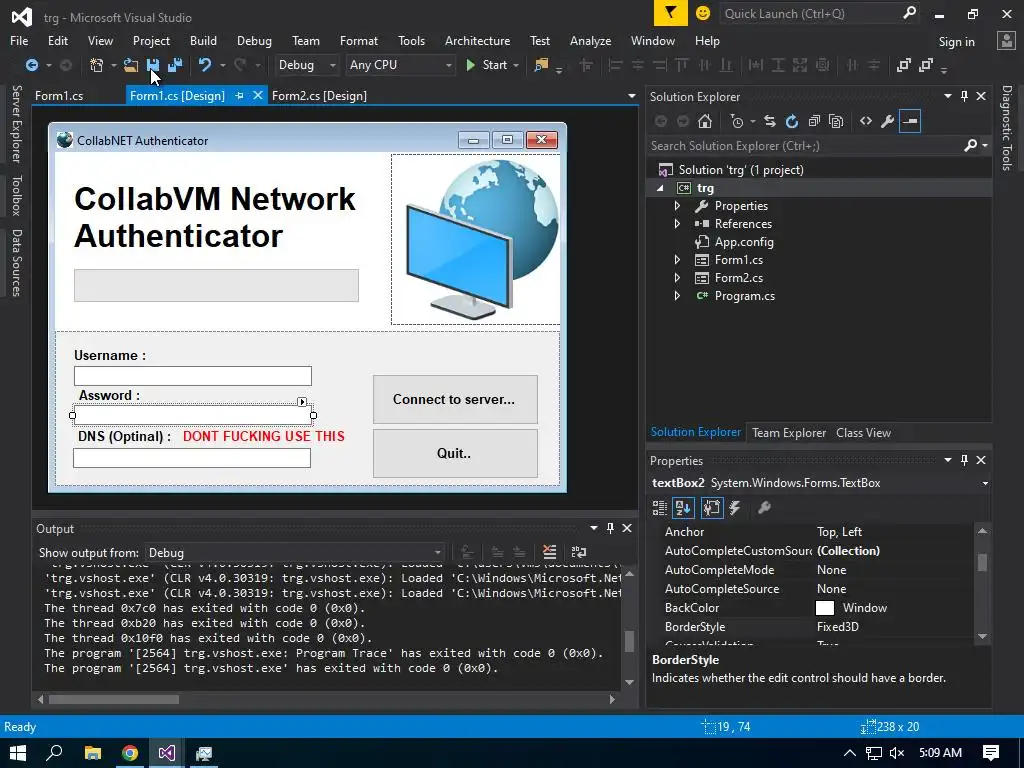
Task: Toggle auto-hide pin on the Output panel
Action: point(611,528)
